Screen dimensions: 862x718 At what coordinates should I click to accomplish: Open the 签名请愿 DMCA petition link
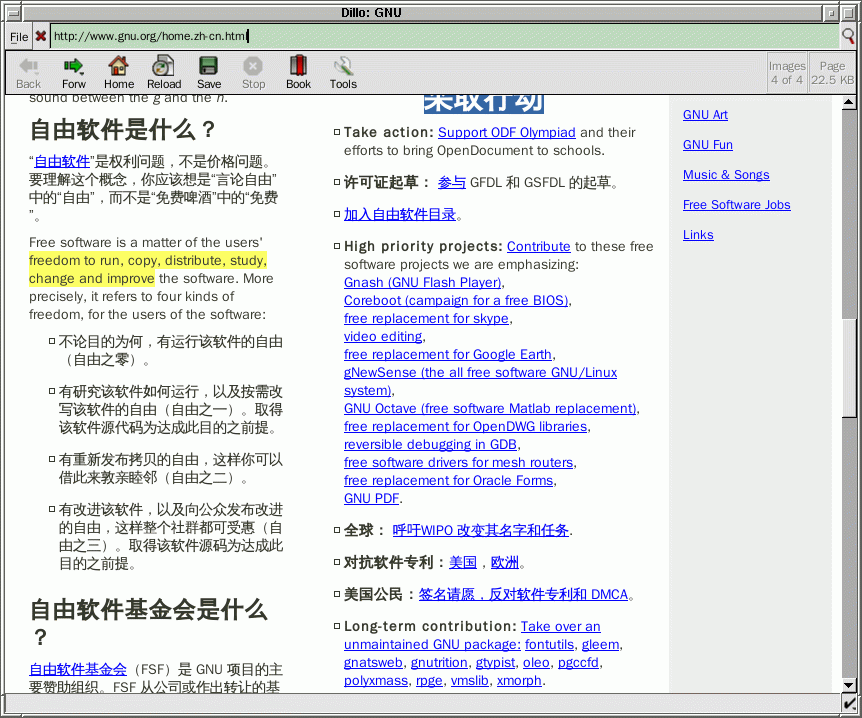click(523, 594)
